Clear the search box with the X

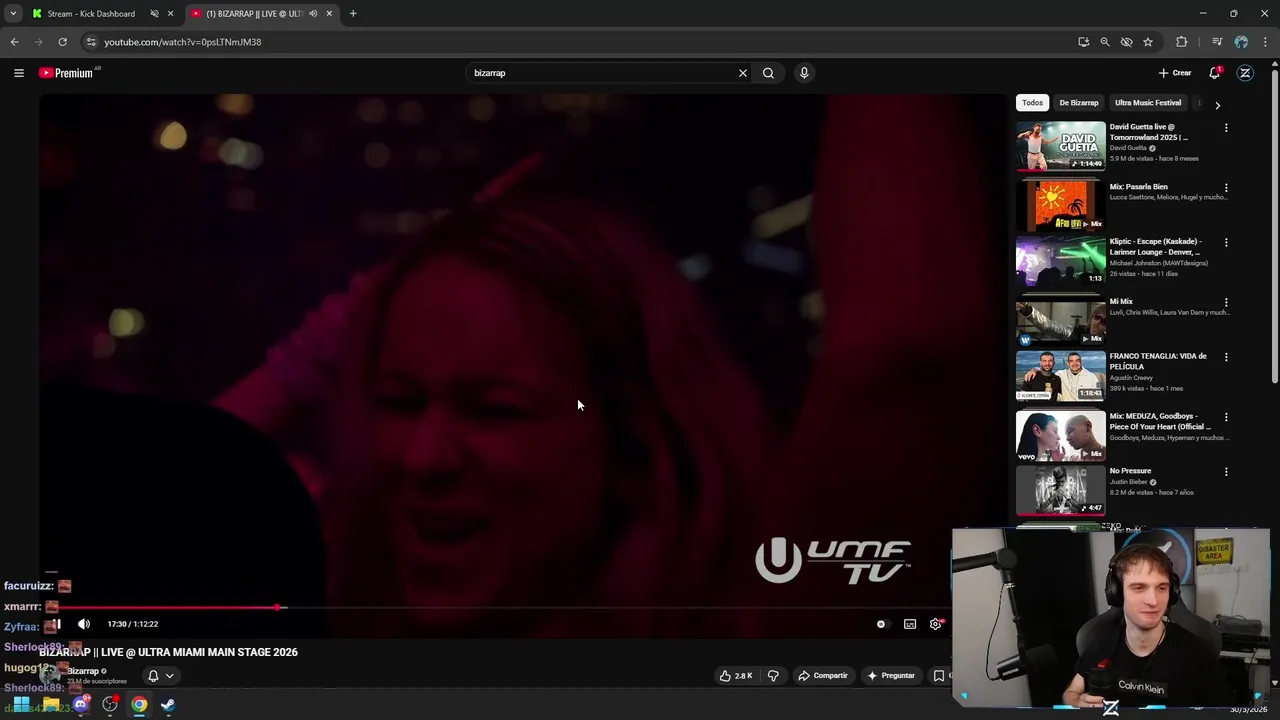coord(743,73)
